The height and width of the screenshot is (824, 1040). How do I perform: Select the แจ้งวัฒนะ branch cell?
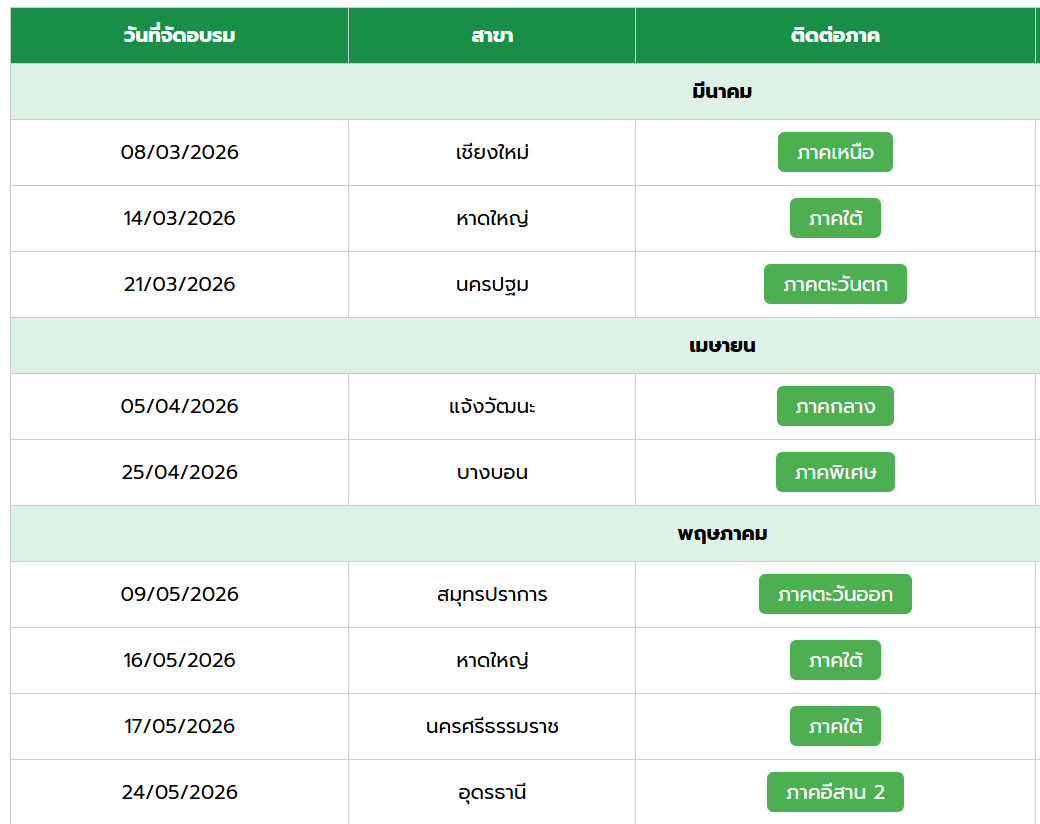tap(492, 407)
